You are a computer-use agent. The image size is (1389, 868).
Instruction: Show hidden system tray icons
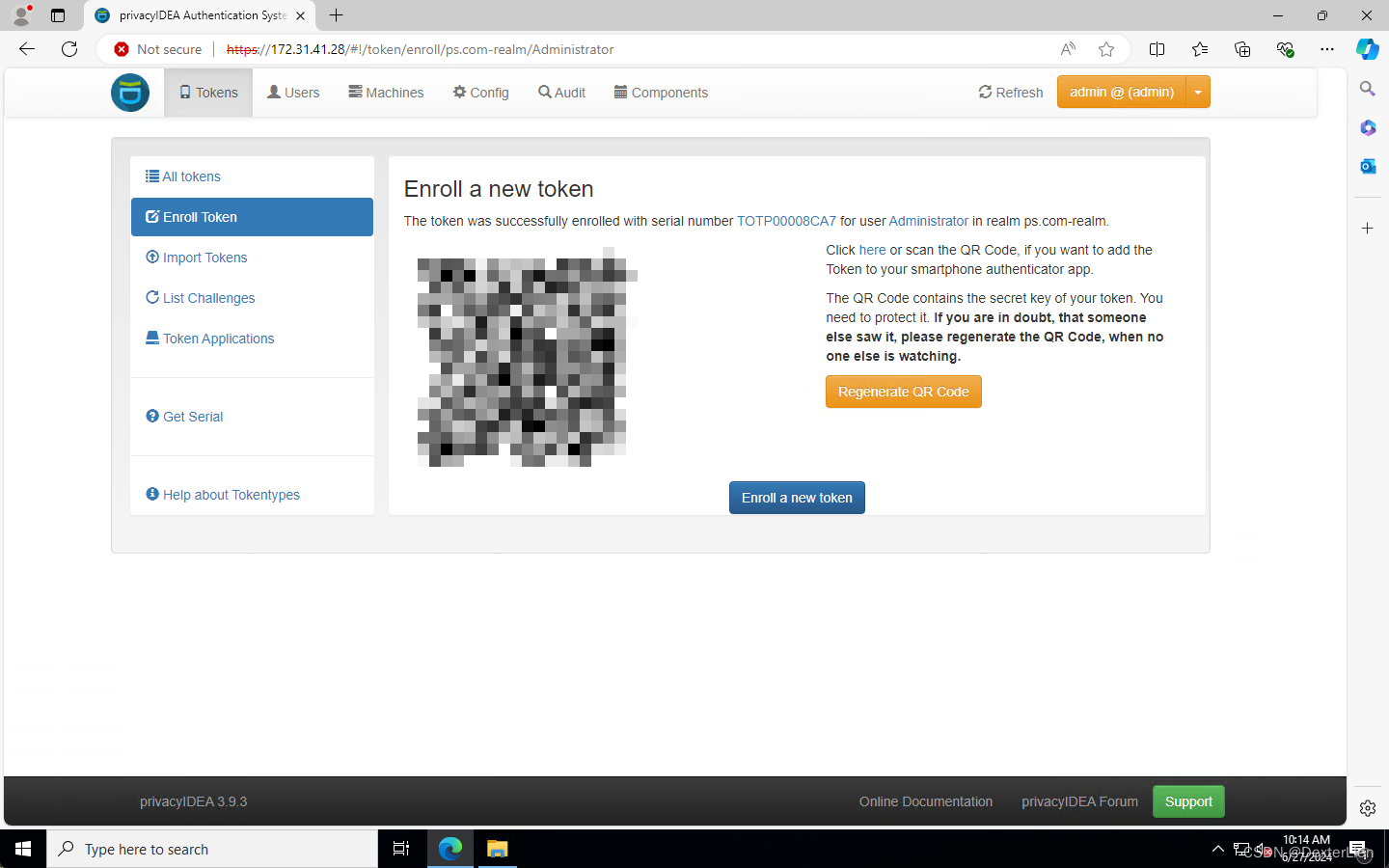(x=1217, y=849)
